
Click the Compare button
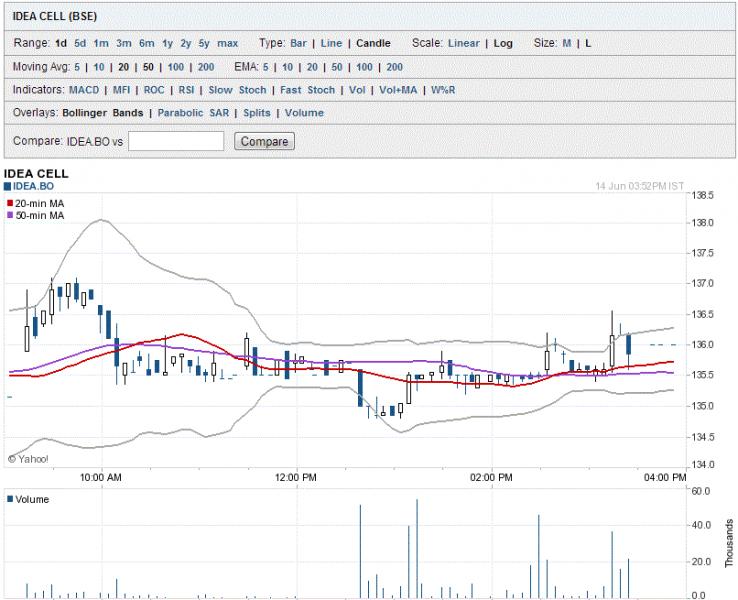265,141
